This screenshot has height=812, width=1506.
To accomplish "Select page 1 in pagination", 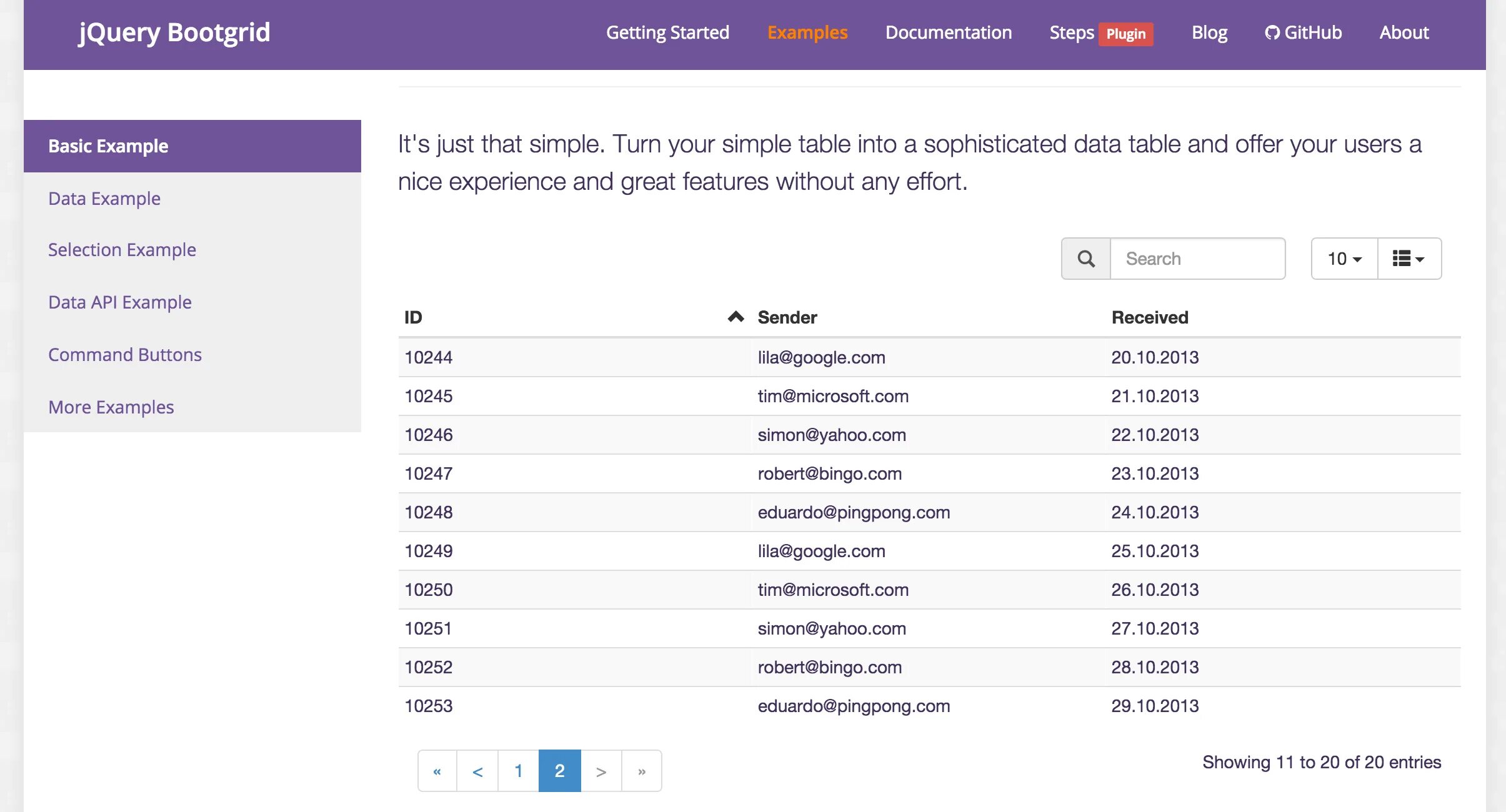I will click(518, 771).
